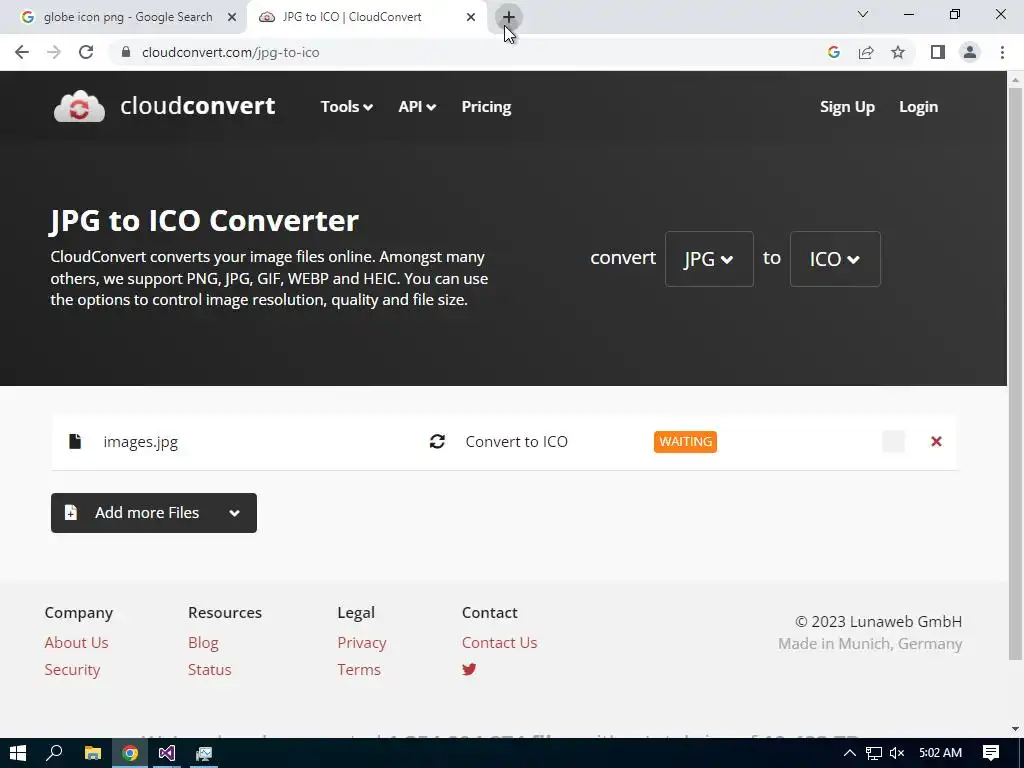Click the images.jpg file name
Screen dimensions: 1024x768
140,442
